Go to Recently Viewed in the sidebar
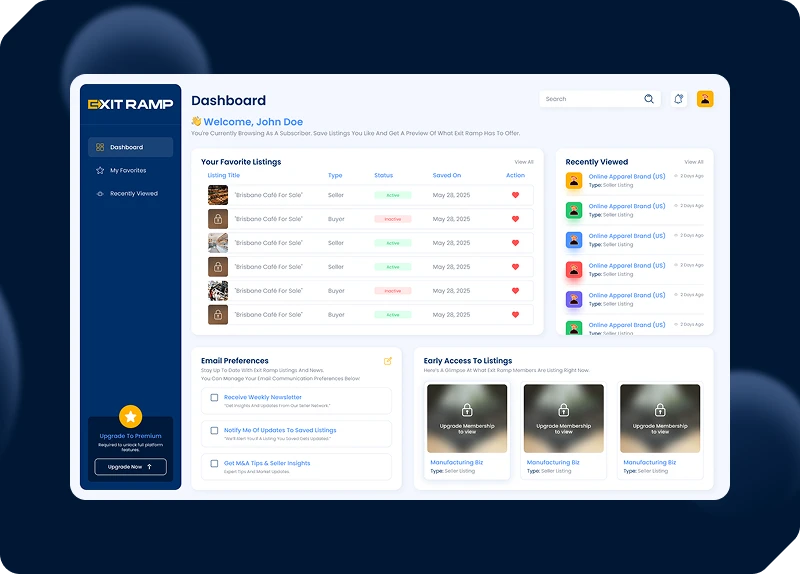The image size is (800, 574). coord(133,194)
